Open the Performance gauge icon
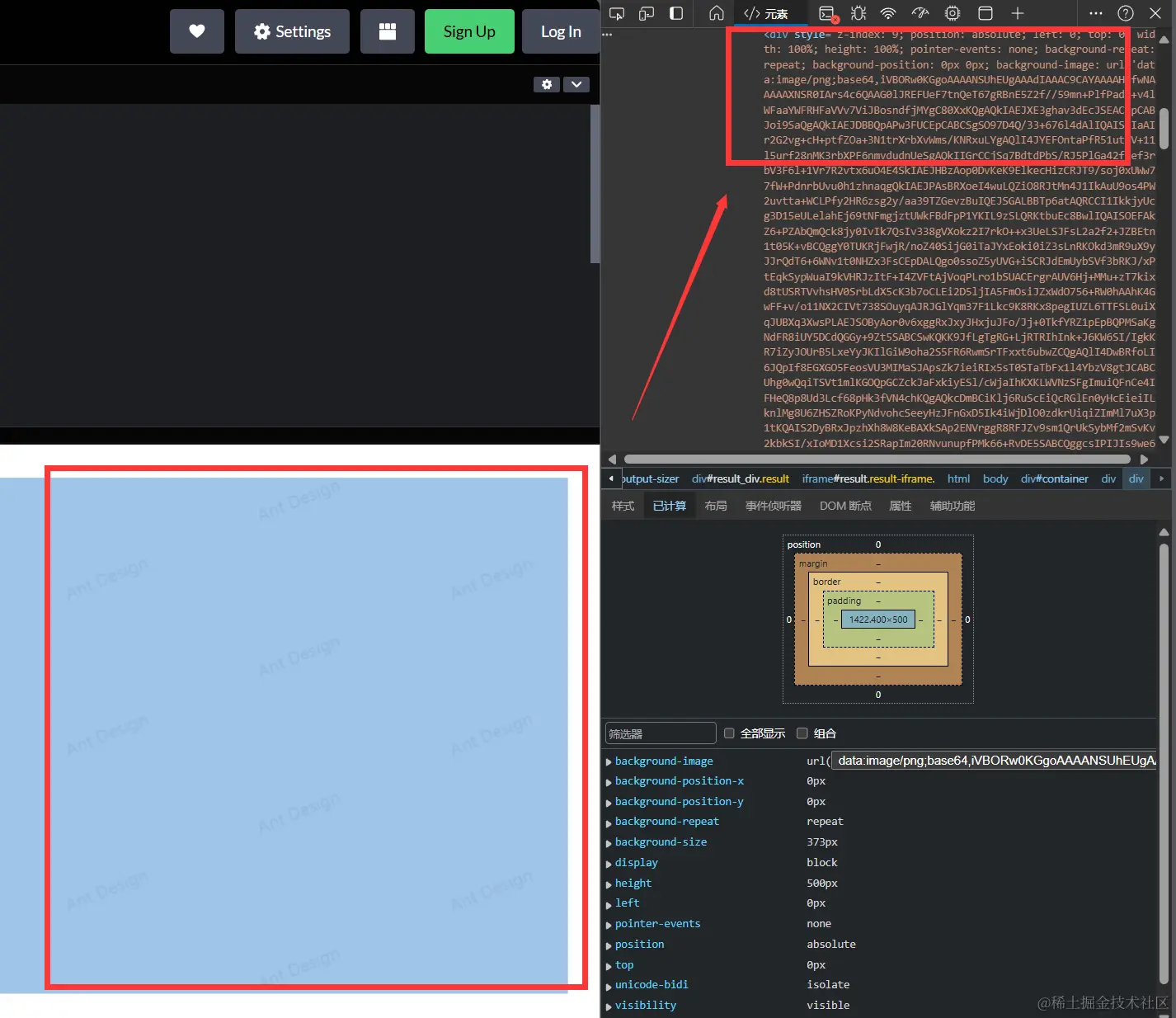This screenshot has width=1176, height=1018. [x=920, y=13]
